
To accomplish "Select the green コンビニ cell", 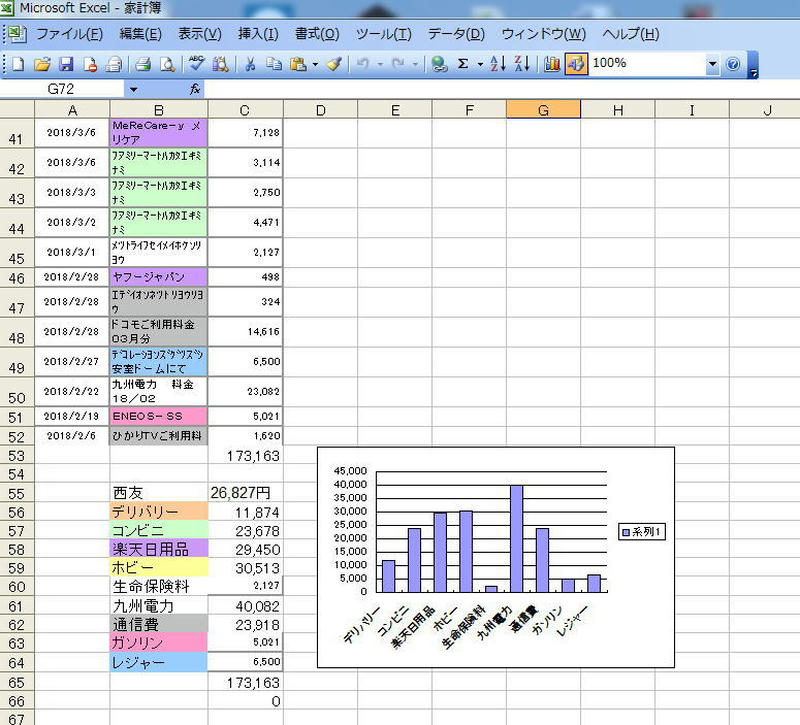I will pos(159,531).
